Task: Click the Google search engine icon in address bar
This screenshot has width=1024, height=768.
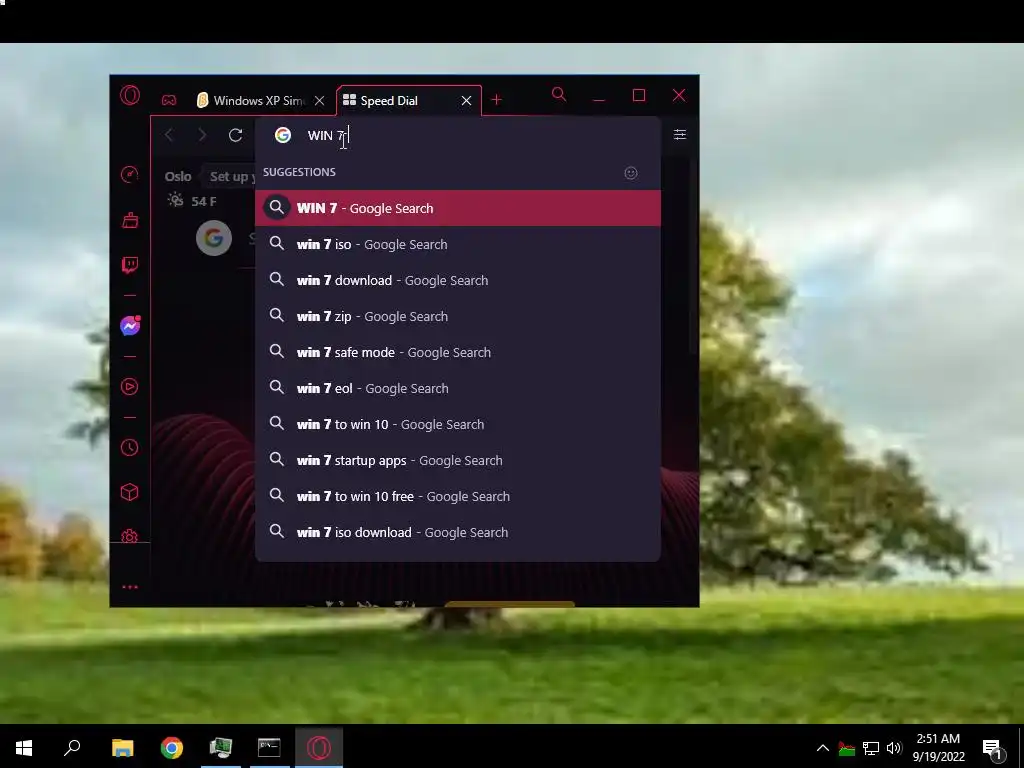Action: [x=283, y=135]
